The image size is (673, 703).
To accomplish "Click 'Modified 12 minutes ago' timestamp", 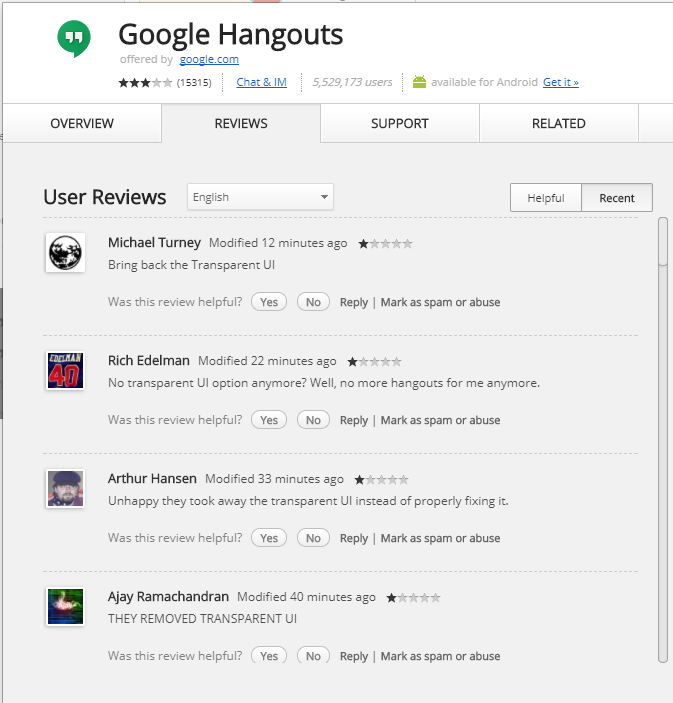I will point(278,243).
